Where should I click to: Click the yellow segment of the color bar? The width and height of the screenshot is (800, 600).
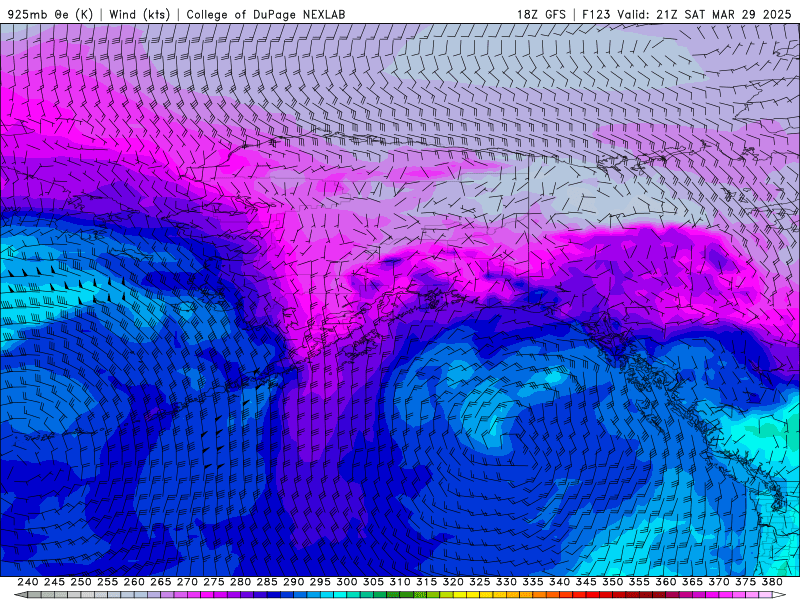[459, 595]
